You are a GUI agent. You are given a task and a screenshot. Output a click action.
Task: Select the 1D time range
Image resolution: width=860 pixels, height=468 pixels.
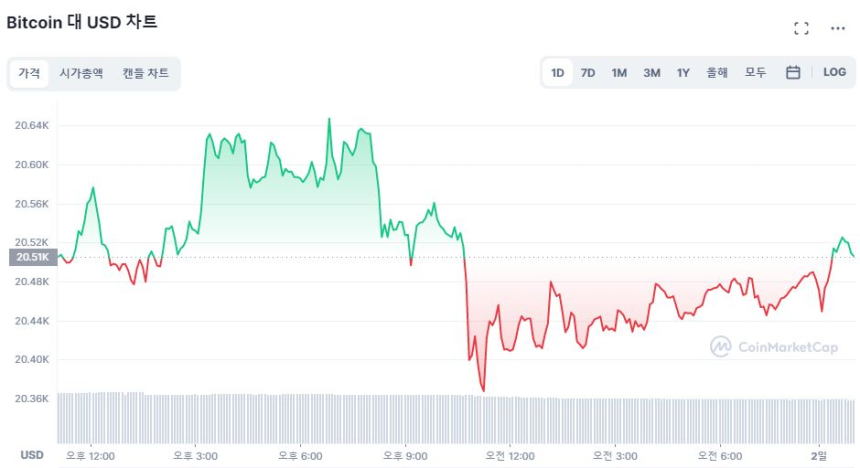pyautogui.click(x=558, y=72)
